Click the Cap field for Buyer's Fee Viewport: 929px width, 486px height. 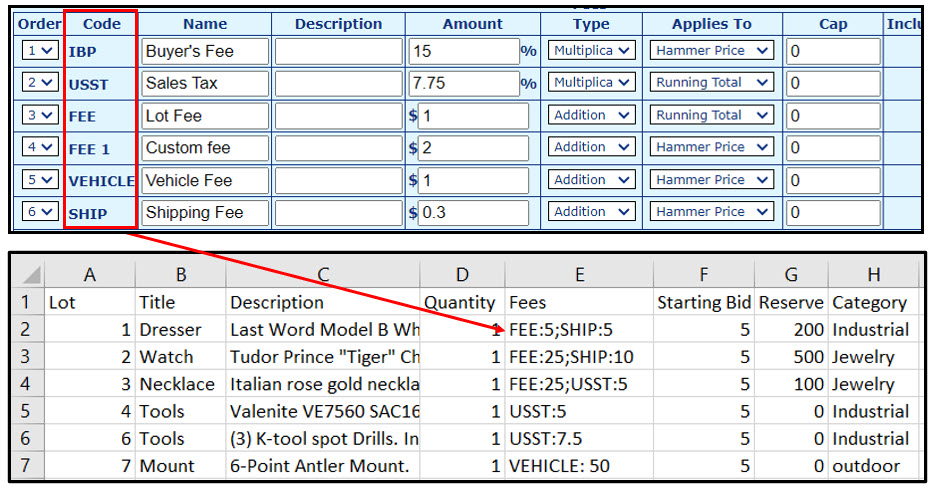coord(833,51)
